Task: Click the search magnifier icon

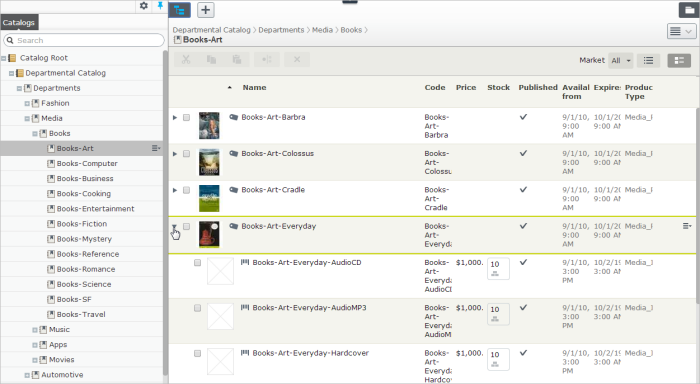Action: 10,40
